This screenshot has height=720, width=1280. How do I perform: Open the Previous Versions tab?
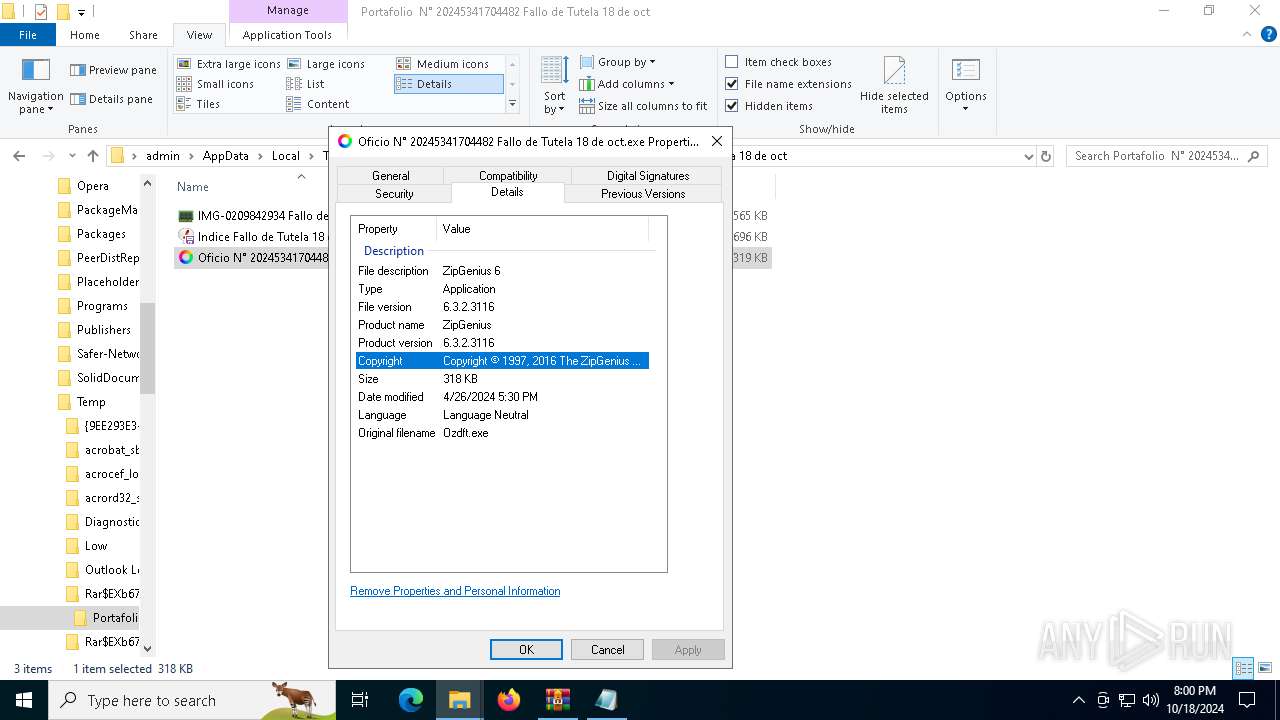coord(643,194)
